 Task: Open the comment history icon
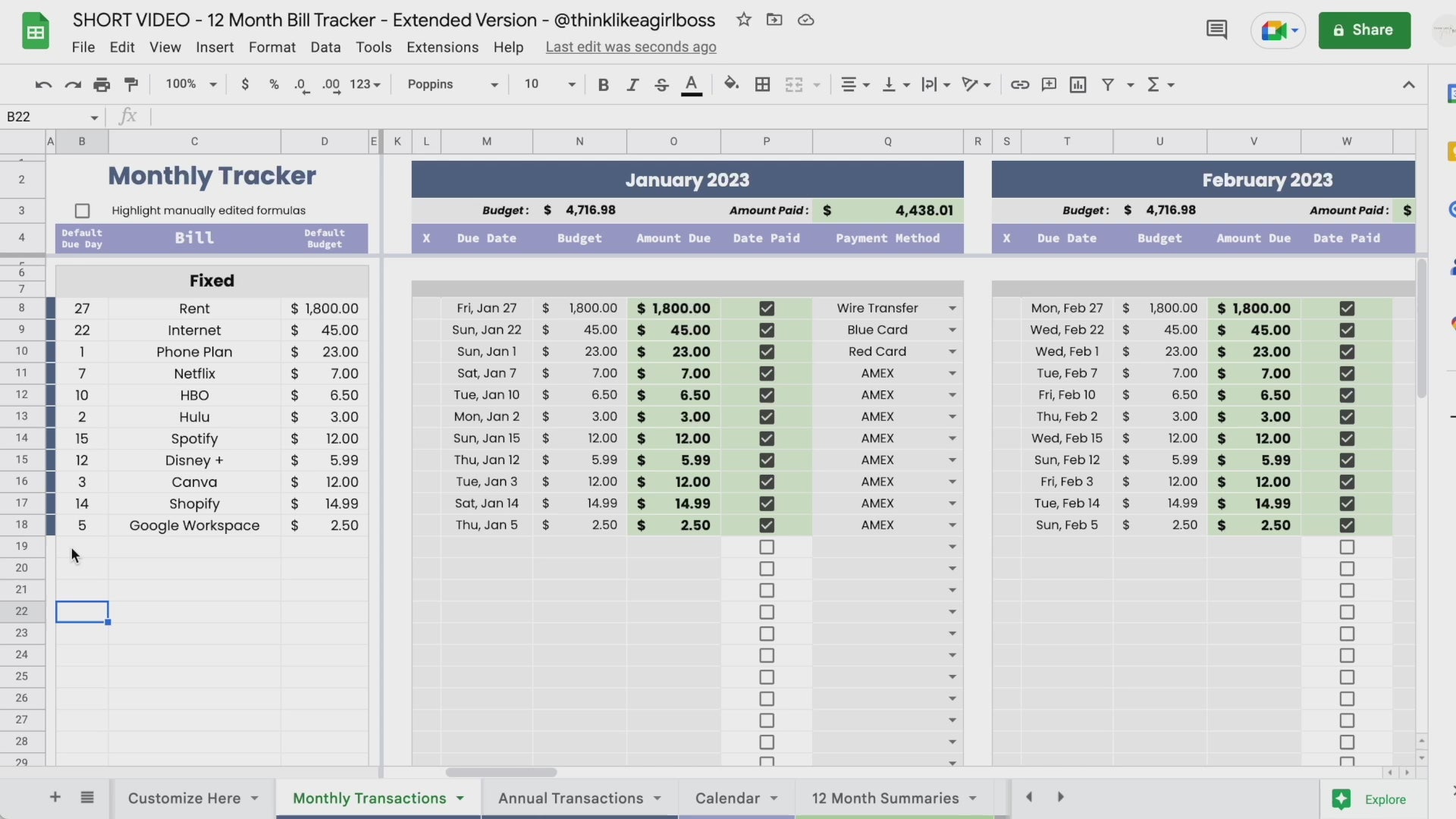coord(1216,30)
